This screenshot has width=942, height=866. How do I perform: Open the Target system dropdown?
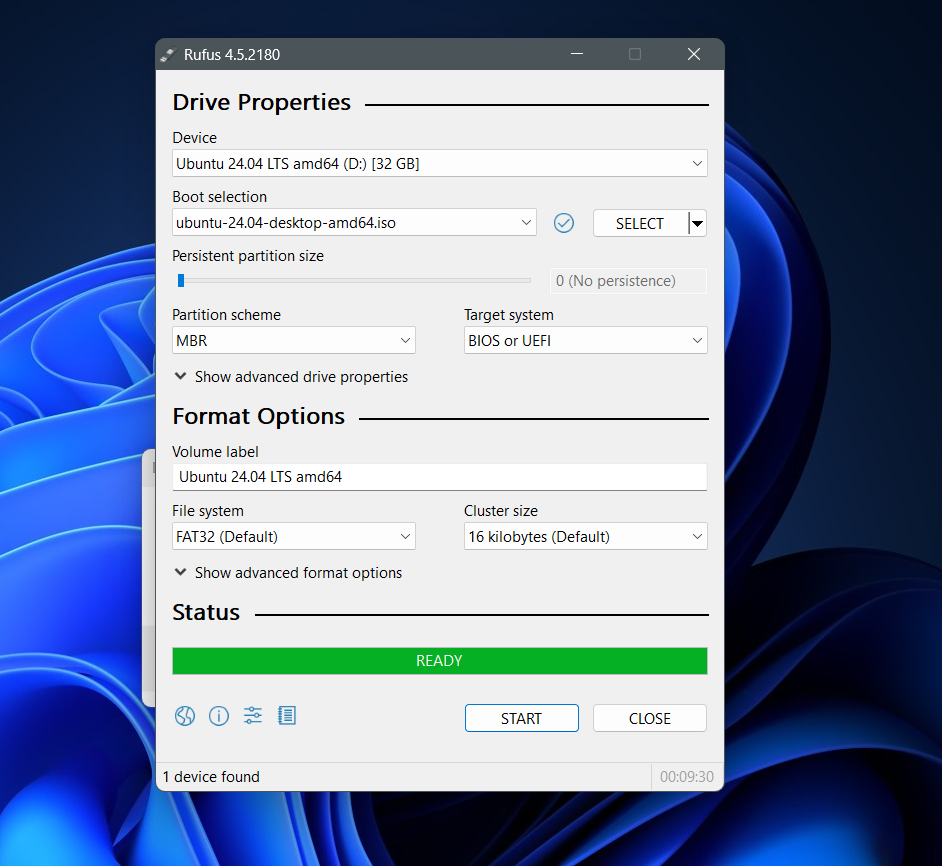tap(586, 341)
